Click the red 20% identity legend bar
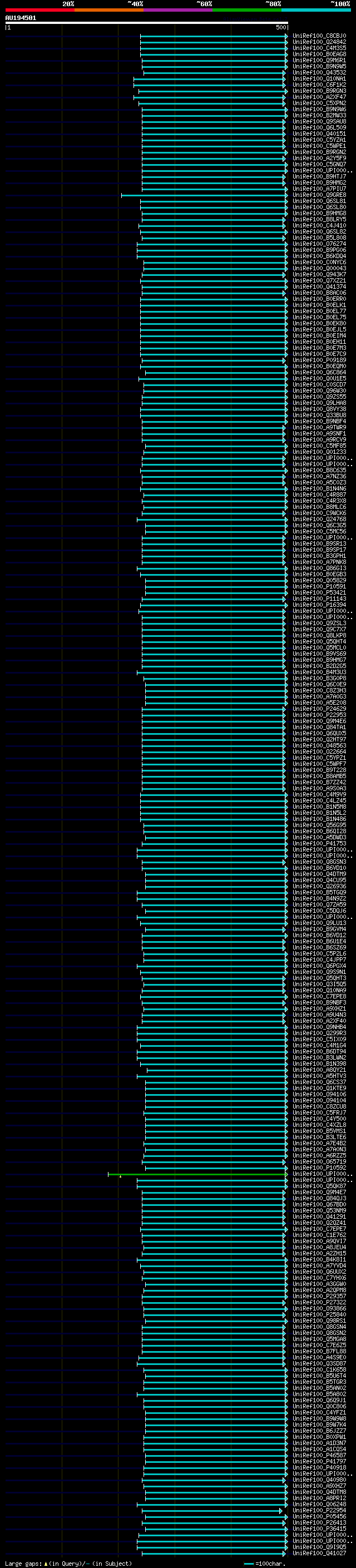 pyautogui.click(x=39, y=10)
